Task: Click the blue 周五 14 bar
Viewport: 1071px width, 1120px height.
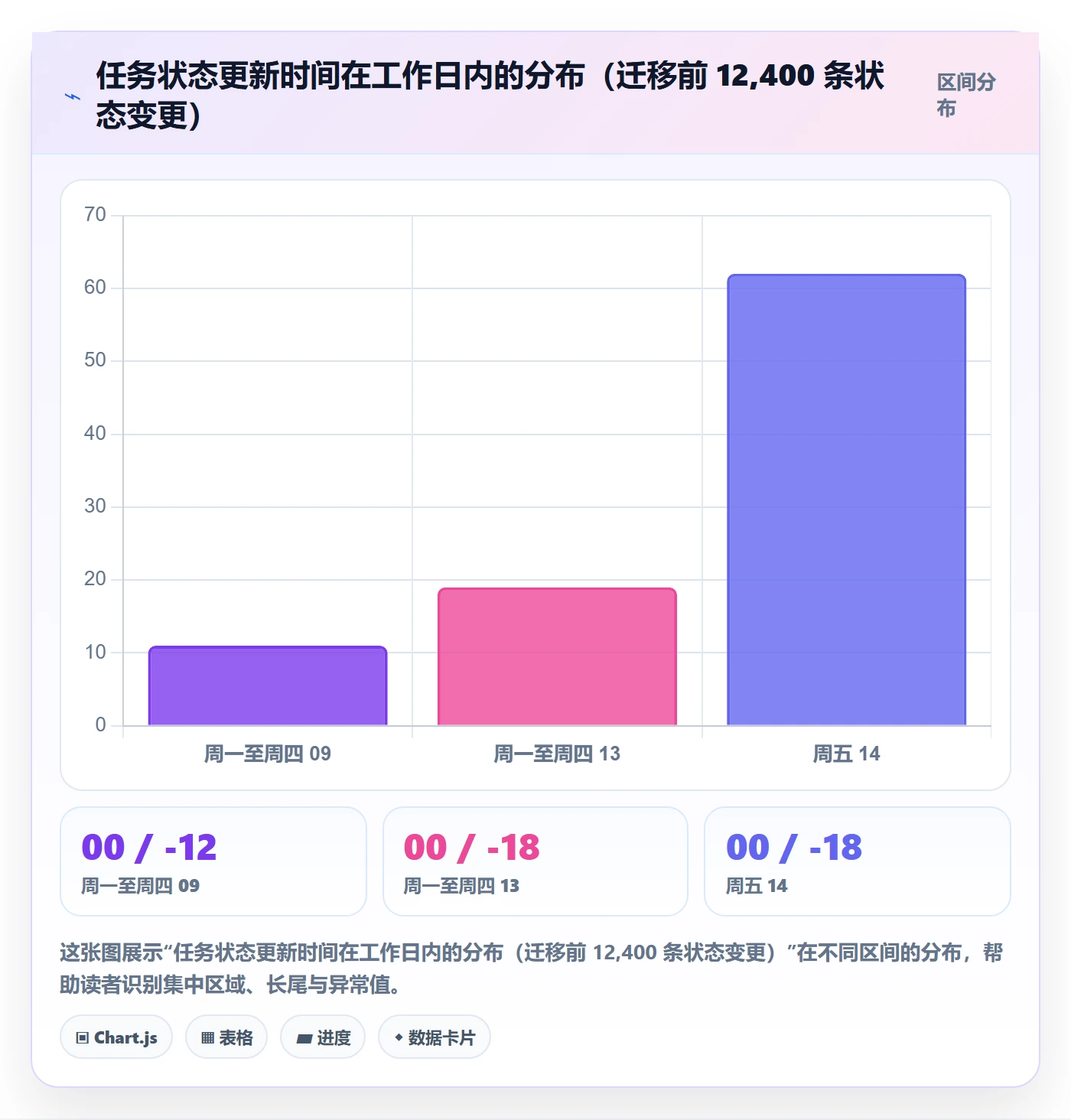Action: (x=846, y=500)
